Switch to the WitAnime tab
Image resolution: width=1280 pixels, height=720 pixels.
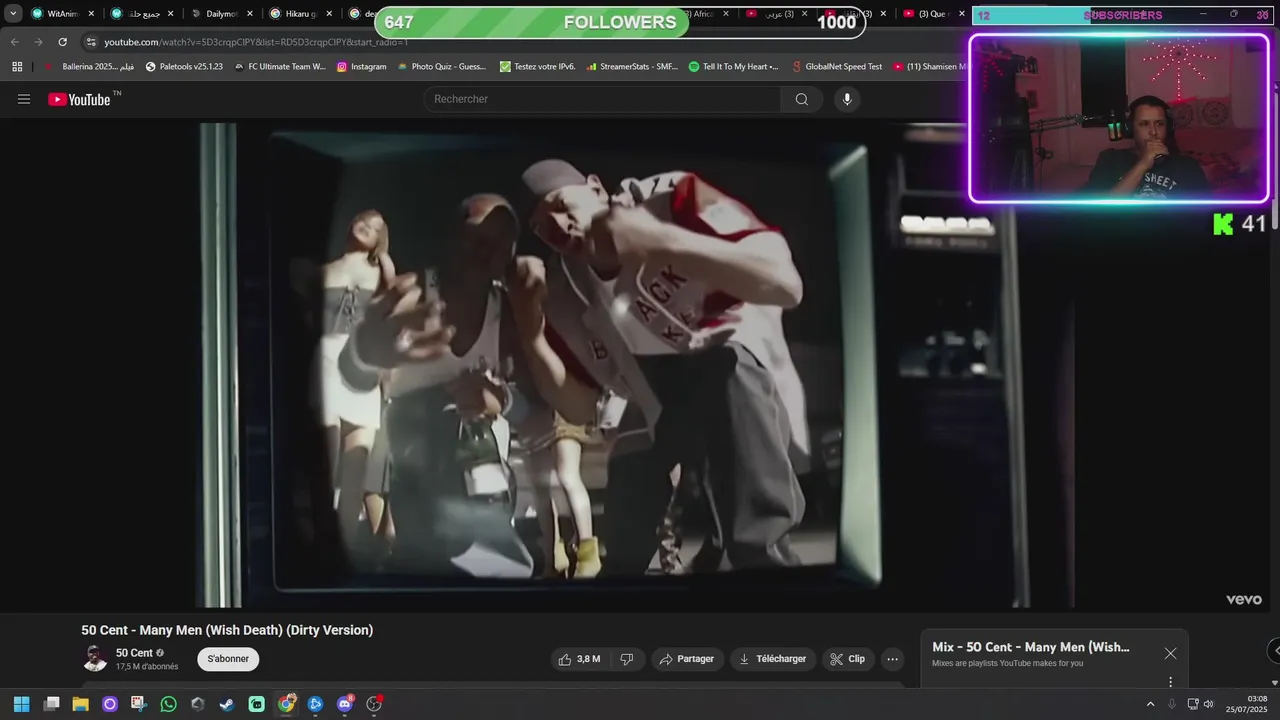click(x=62, y=14)
